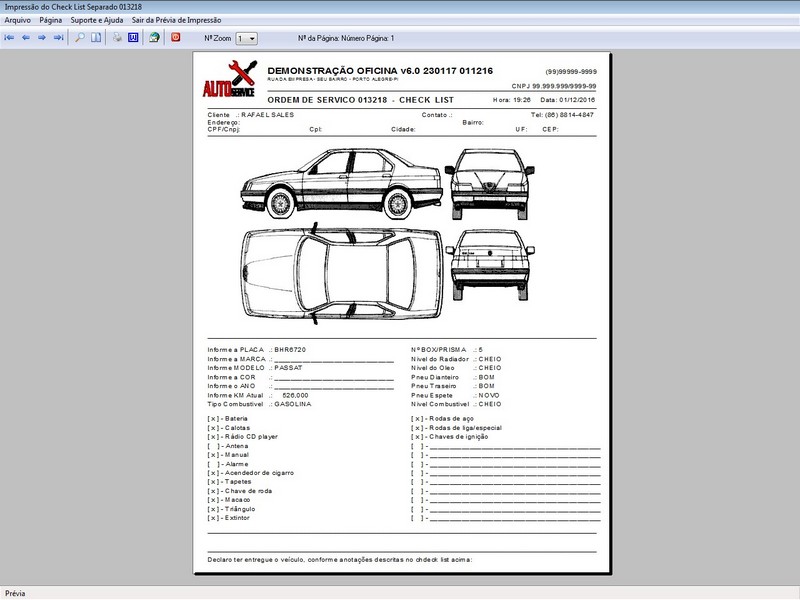Click the Data: 01/12/2016 text
800x600 pixels.
pyautogui.click(x=567, y=100)
